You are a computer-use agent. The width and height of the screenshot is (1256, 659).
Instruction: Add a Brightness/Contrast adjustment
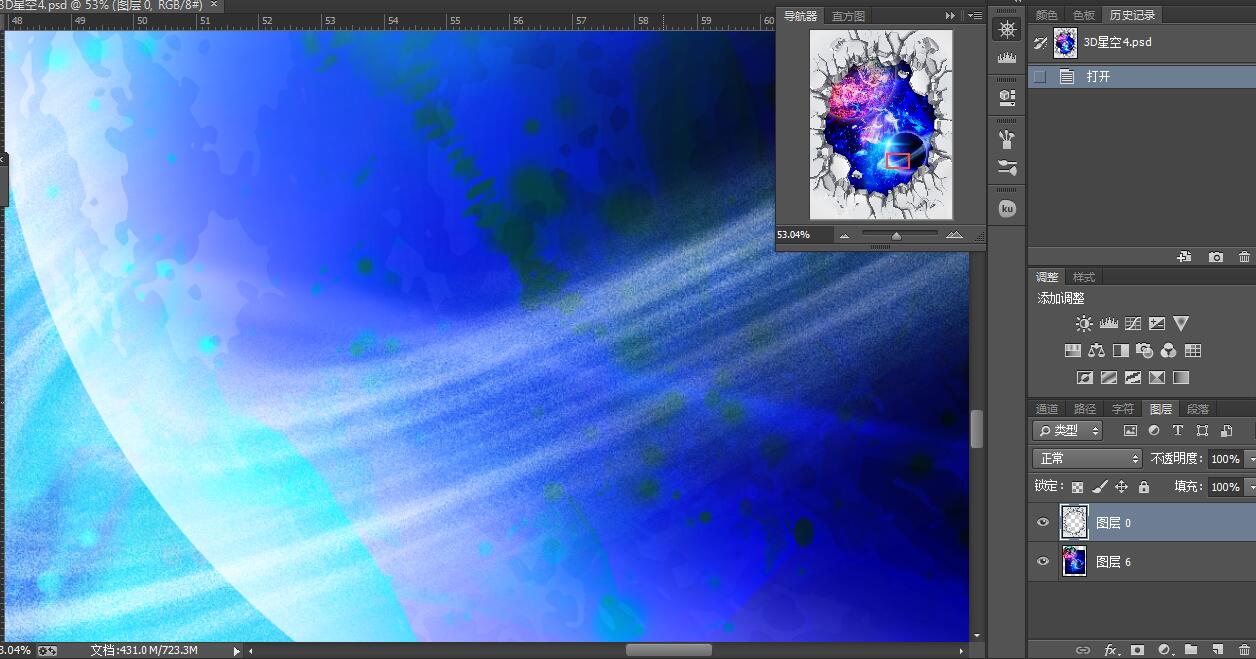(1084, 323)
